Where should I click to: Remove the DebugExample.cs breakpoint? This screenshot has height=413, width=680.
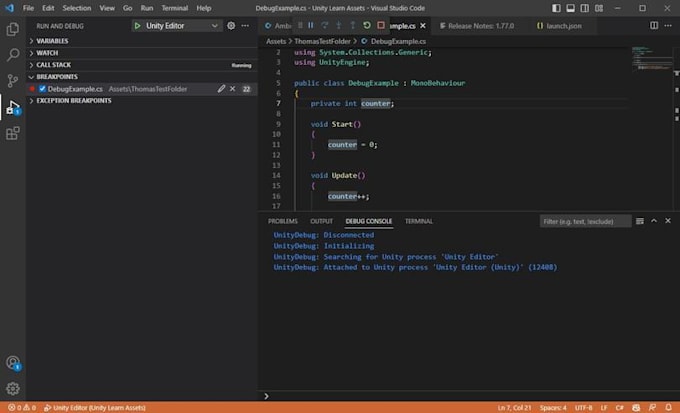pos(232,89)
